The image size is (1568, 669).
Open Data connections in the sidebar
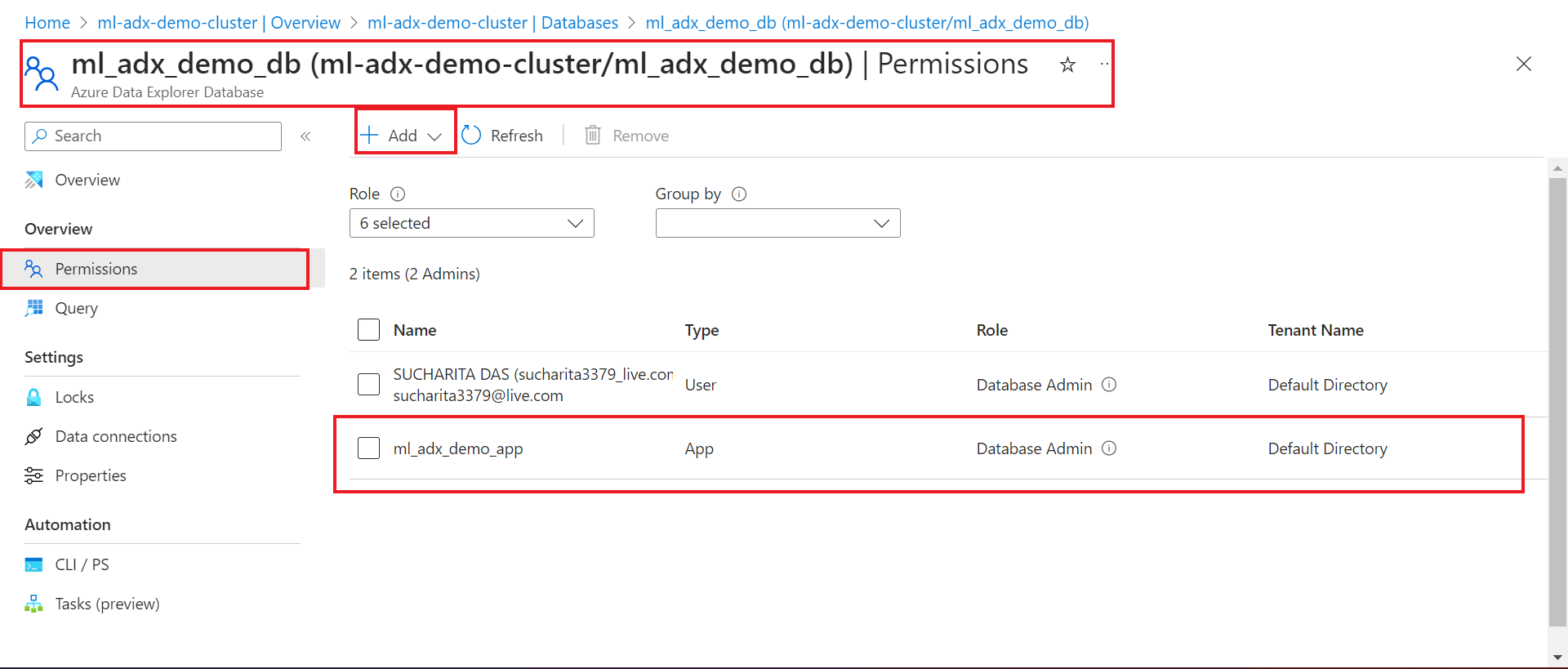[116, 436]
